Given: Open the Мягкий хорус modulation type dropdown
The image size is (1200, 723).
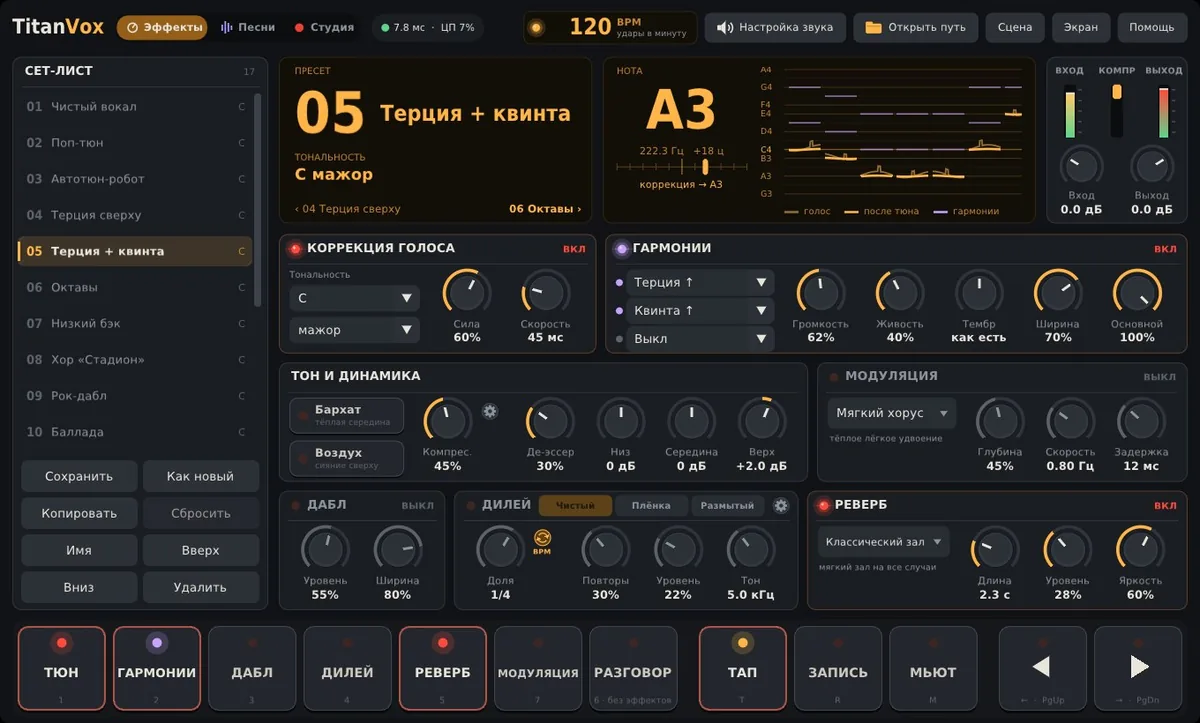Looking at the screenshot, I should (x=892, y=413).
